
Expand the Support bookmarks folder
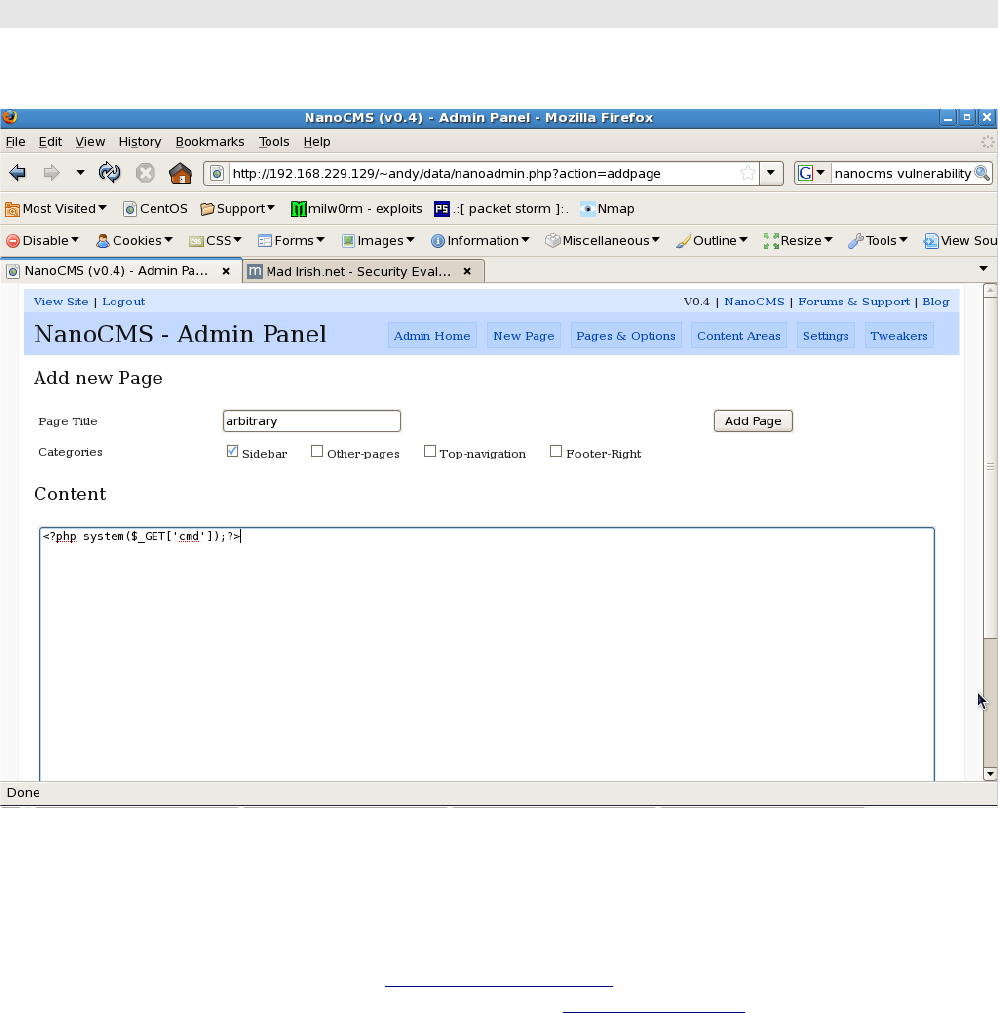click(x=238, y=209)
